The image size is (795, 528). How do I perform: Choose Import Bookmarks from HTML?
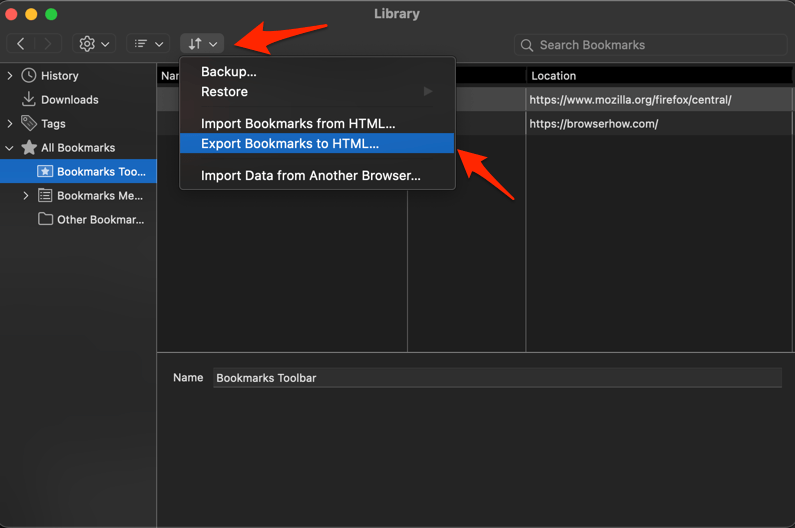(298, 124)
